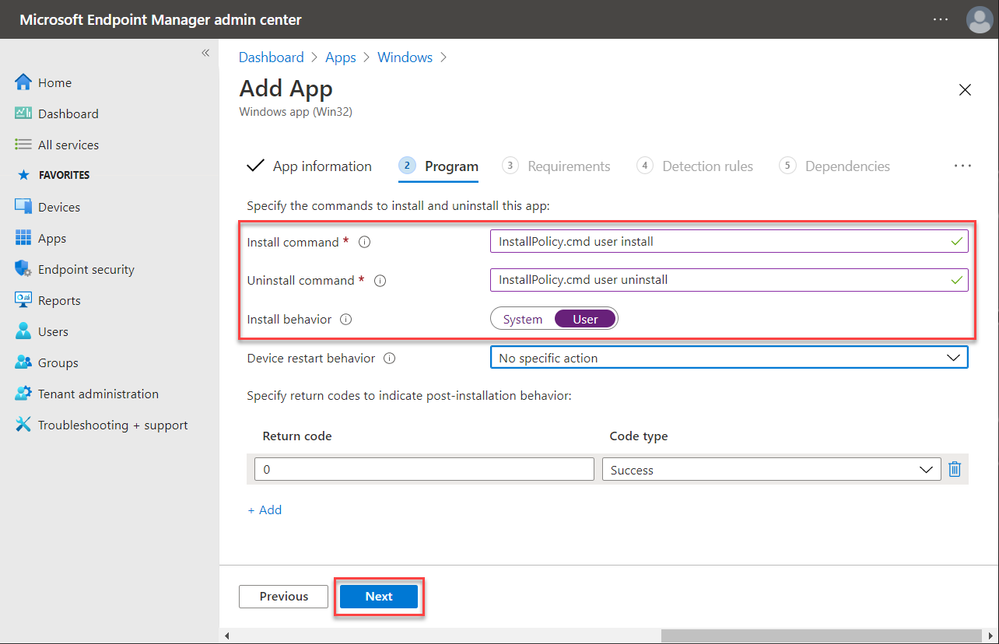The image size is (999, 644).
Task: Go to Detection rules step
Action: 695,166
